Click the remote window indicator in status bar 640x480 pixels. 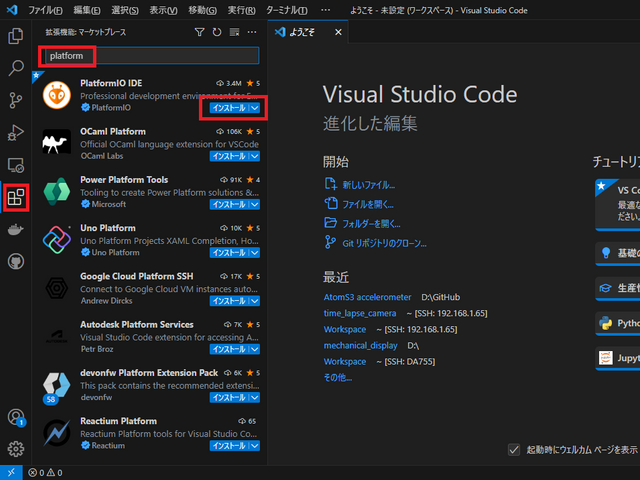click(11, 473)
